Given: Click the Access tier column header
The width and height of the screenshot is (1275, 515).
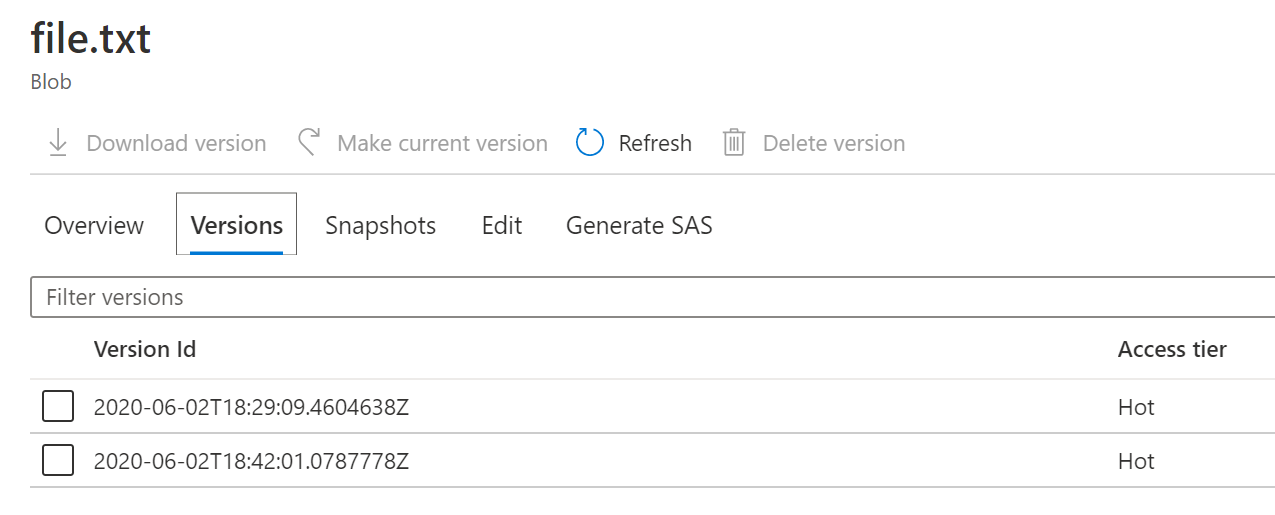Looking at the screenshot, I should pyautogui.click(x=1172, y=349).
